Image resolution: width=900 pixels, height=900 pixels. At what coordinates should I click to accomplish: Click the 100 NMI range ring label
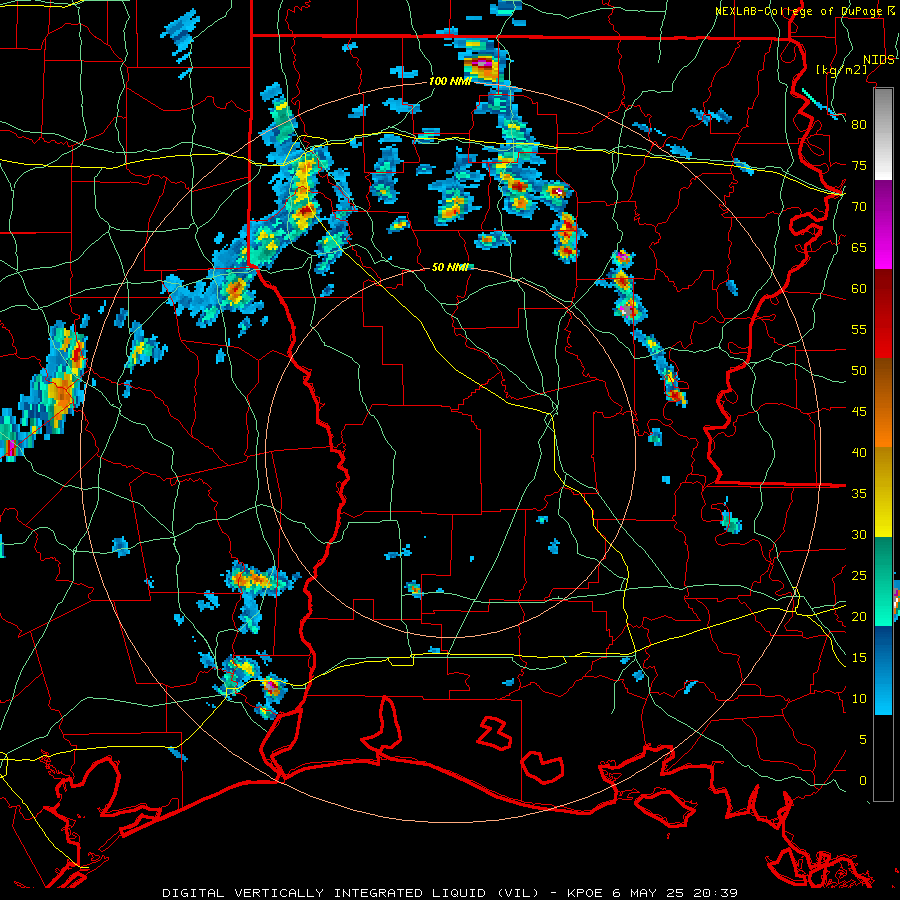pyautogui.click(x=449, y=81)
